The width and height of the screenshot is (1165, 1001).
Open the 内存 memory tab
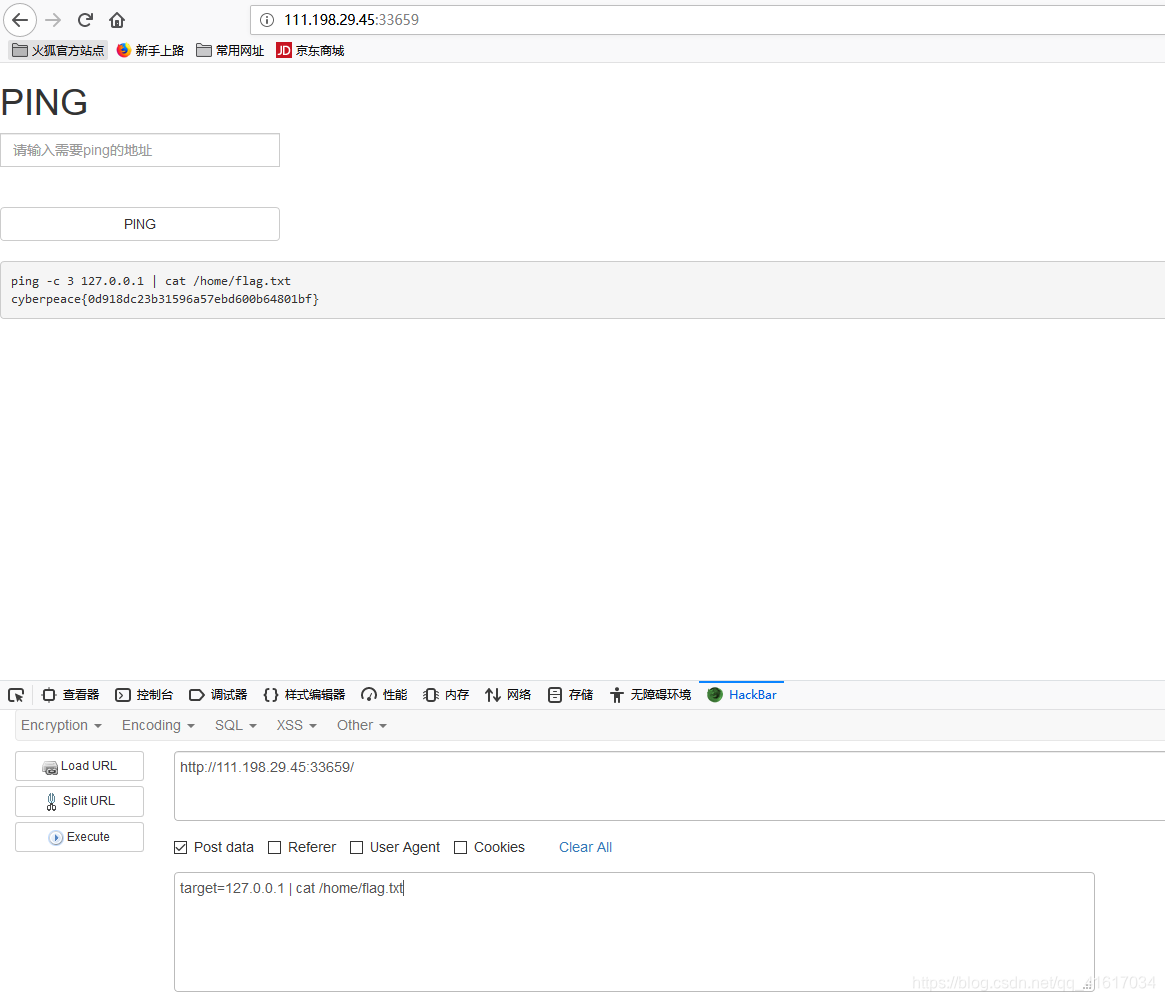click(446, 695)
